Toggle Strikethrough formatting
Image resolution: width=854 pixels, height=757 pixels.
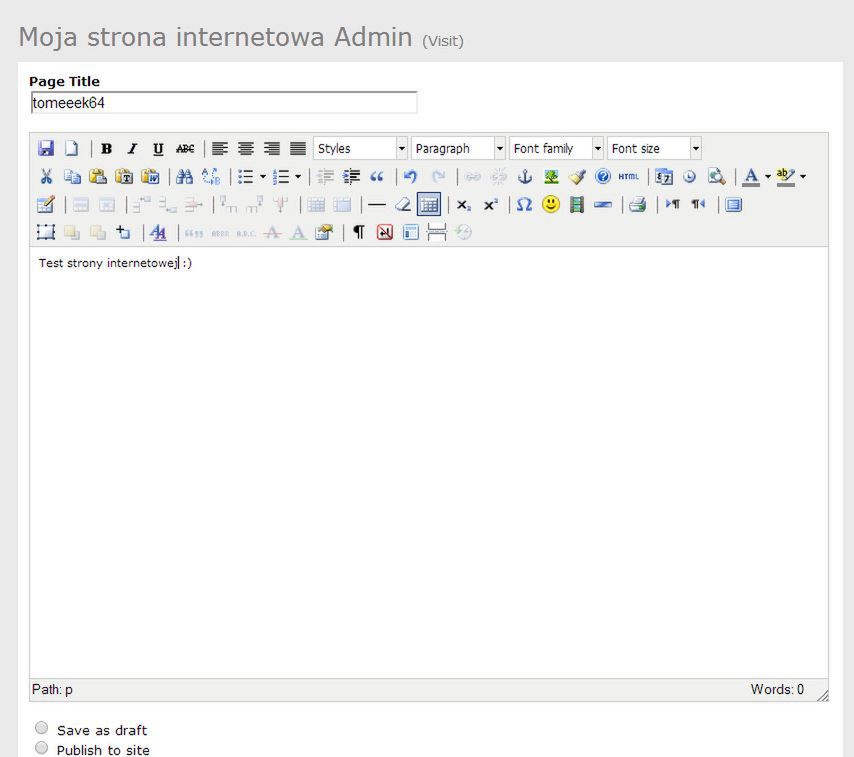(x=185, y=148)
